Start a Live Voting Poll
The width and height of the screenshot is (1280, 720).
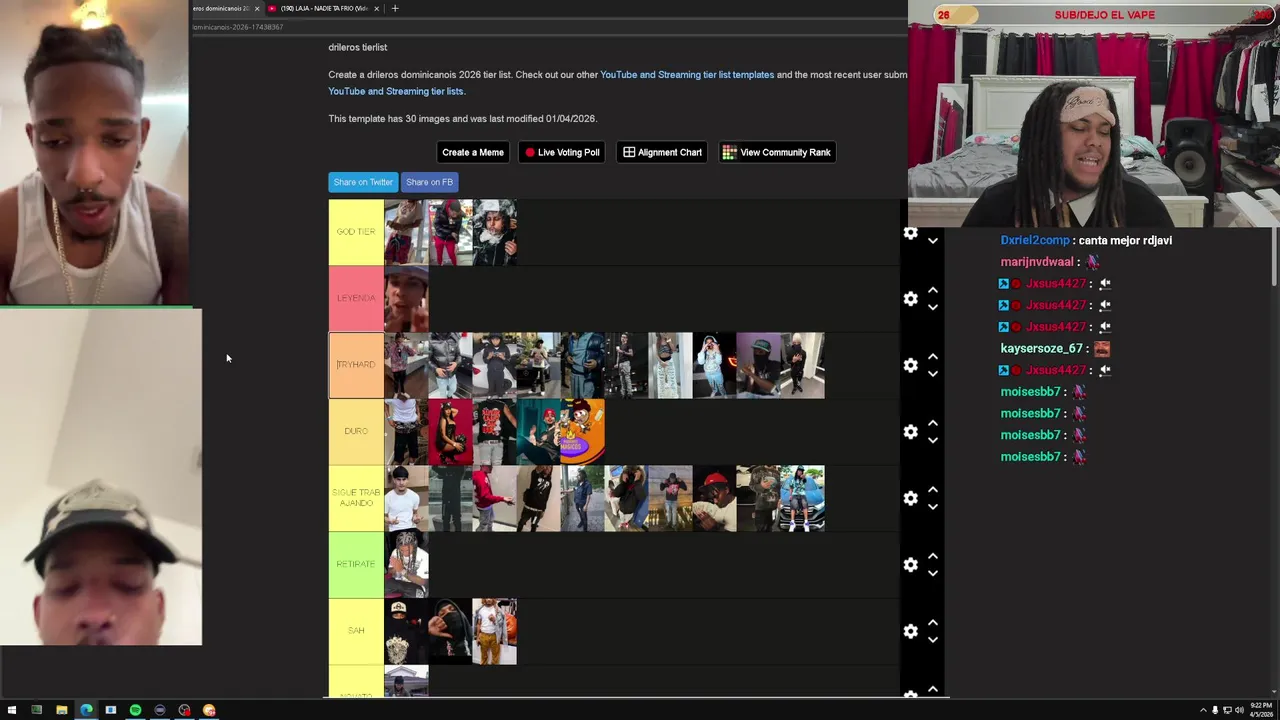click(562, 152)
